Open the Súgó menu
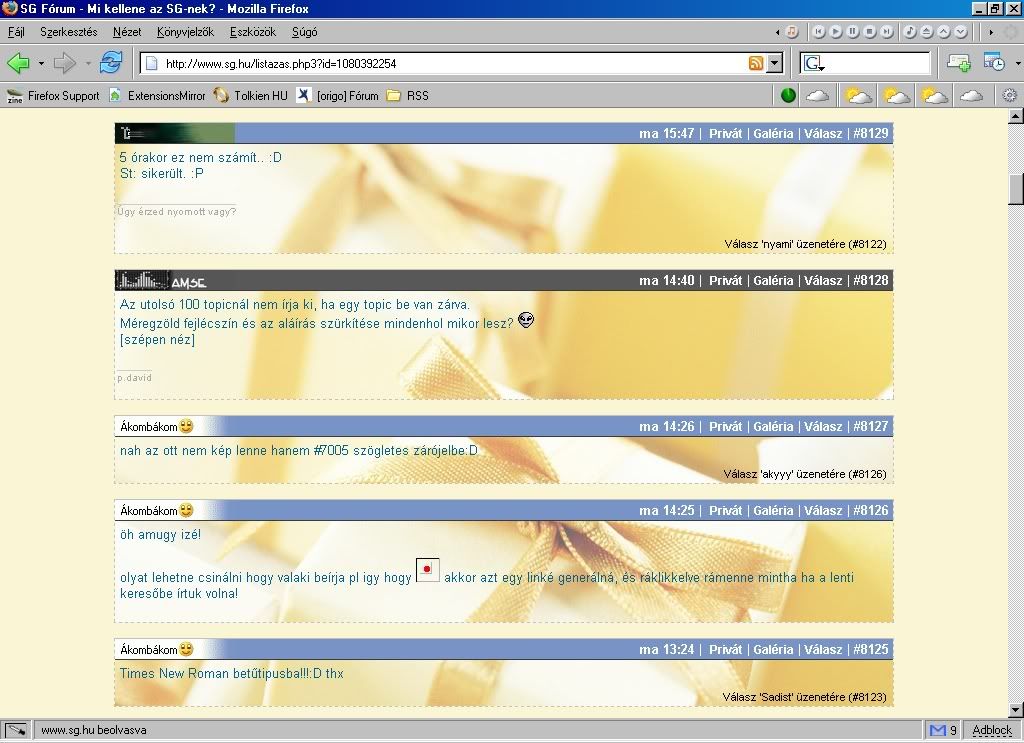 coord(304,32)
